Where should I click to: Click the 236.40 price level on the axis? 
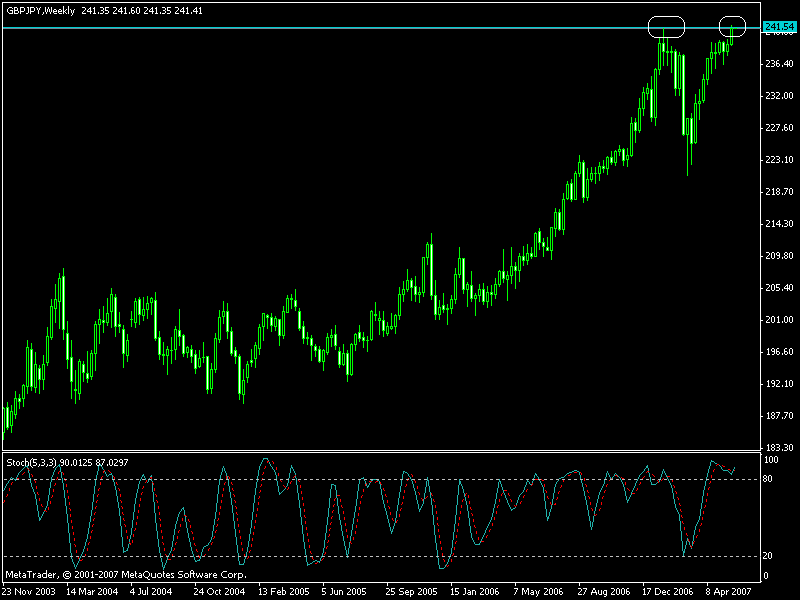778,64
